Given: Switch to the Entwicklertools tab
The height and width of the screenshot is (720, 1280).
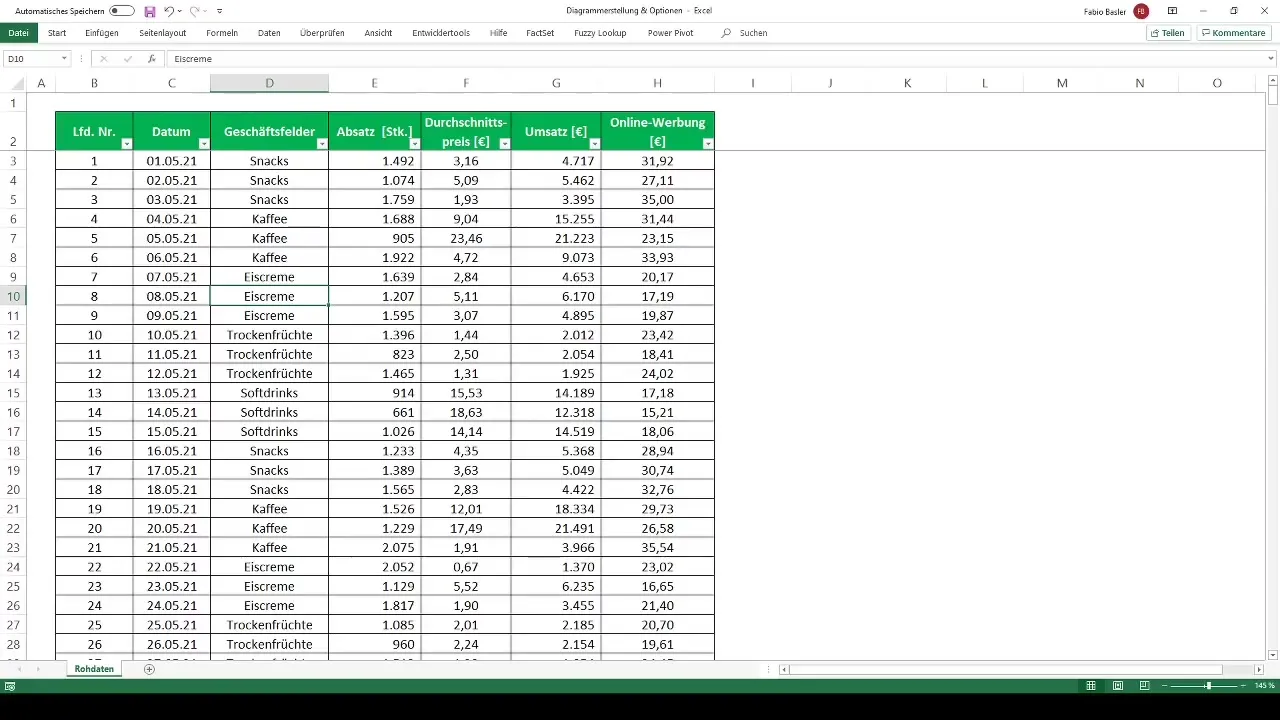Looking at the screenshot, I should (441, 33).
